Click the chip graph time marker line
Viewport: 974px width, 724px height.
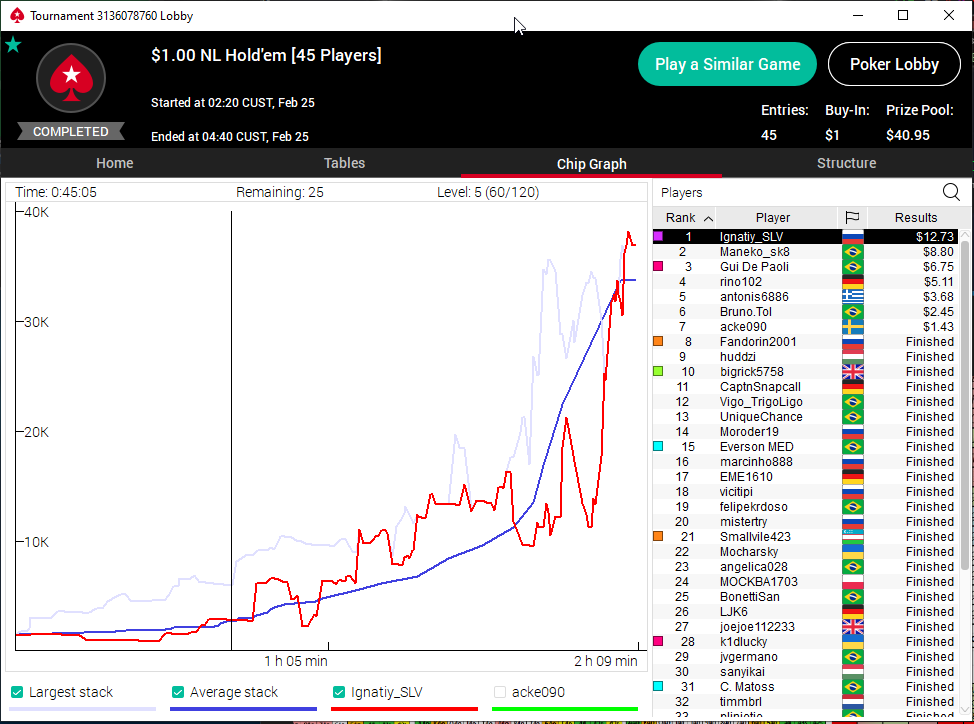point(232,430)
